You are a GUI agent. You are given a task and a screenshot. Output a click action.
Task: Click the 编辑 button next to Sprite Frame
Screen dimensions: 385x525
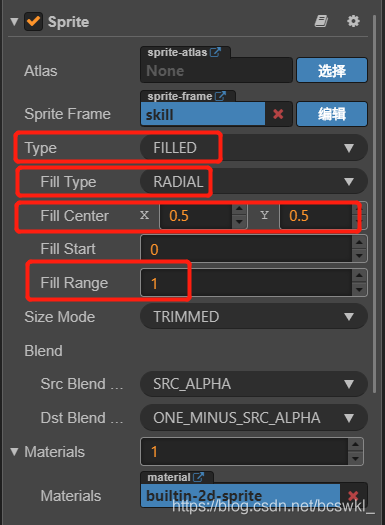(x=332, y=114)
